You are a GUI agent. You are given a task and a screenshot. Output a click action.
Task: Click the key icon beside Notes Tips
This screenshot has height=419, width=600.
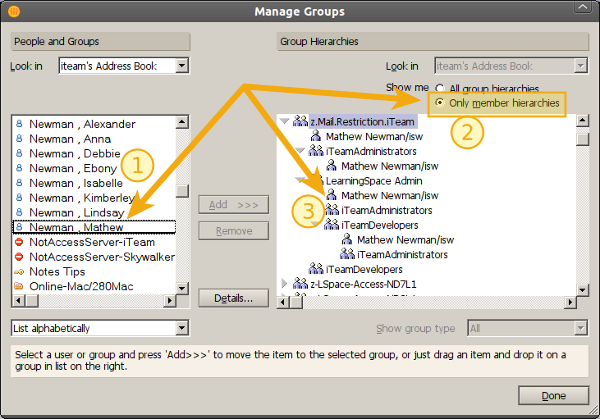pos(19,272)
